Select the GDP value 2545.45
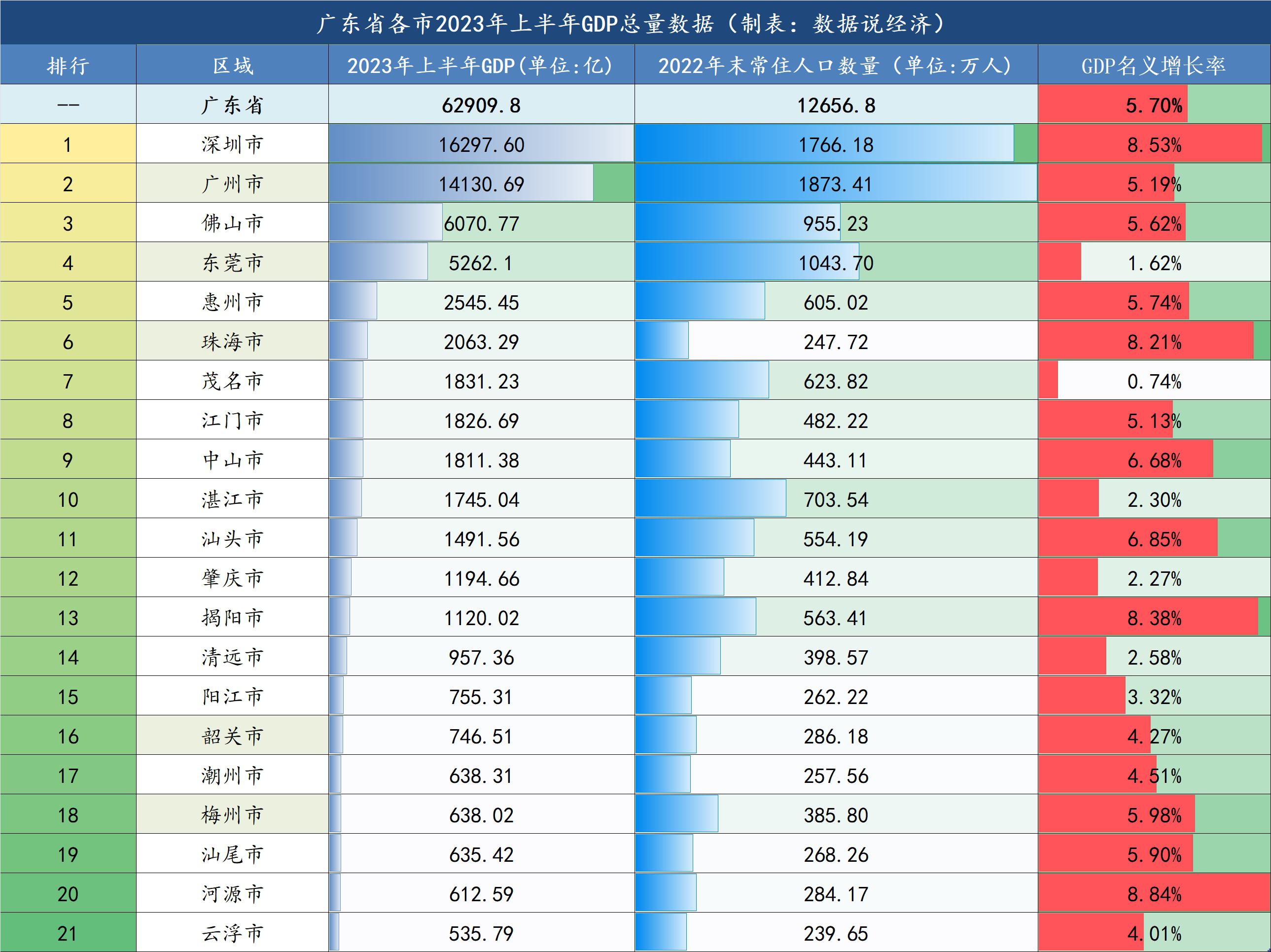 [481, 303]
